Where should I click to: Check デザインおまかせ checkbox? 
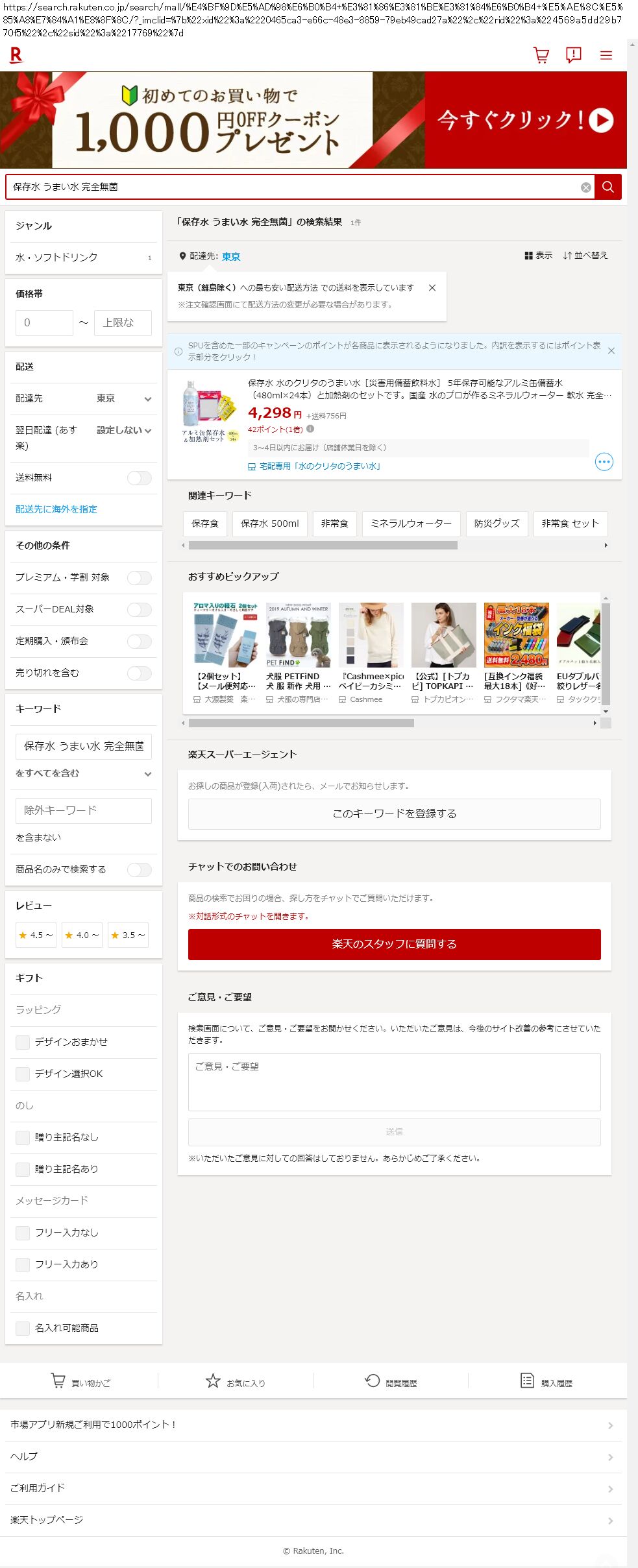[23, 1043]
